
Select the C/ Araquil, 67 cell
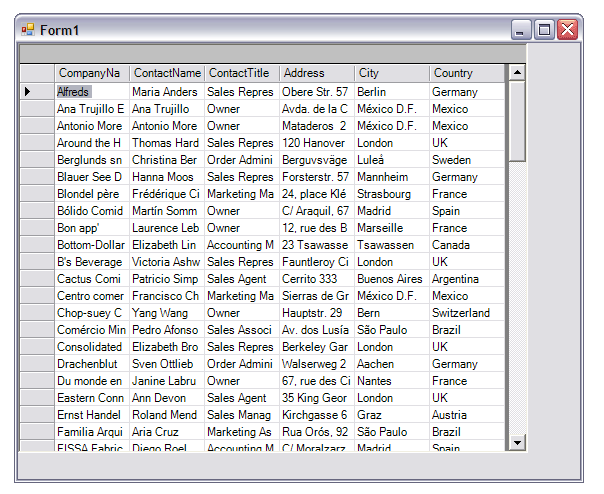[317, 211]
